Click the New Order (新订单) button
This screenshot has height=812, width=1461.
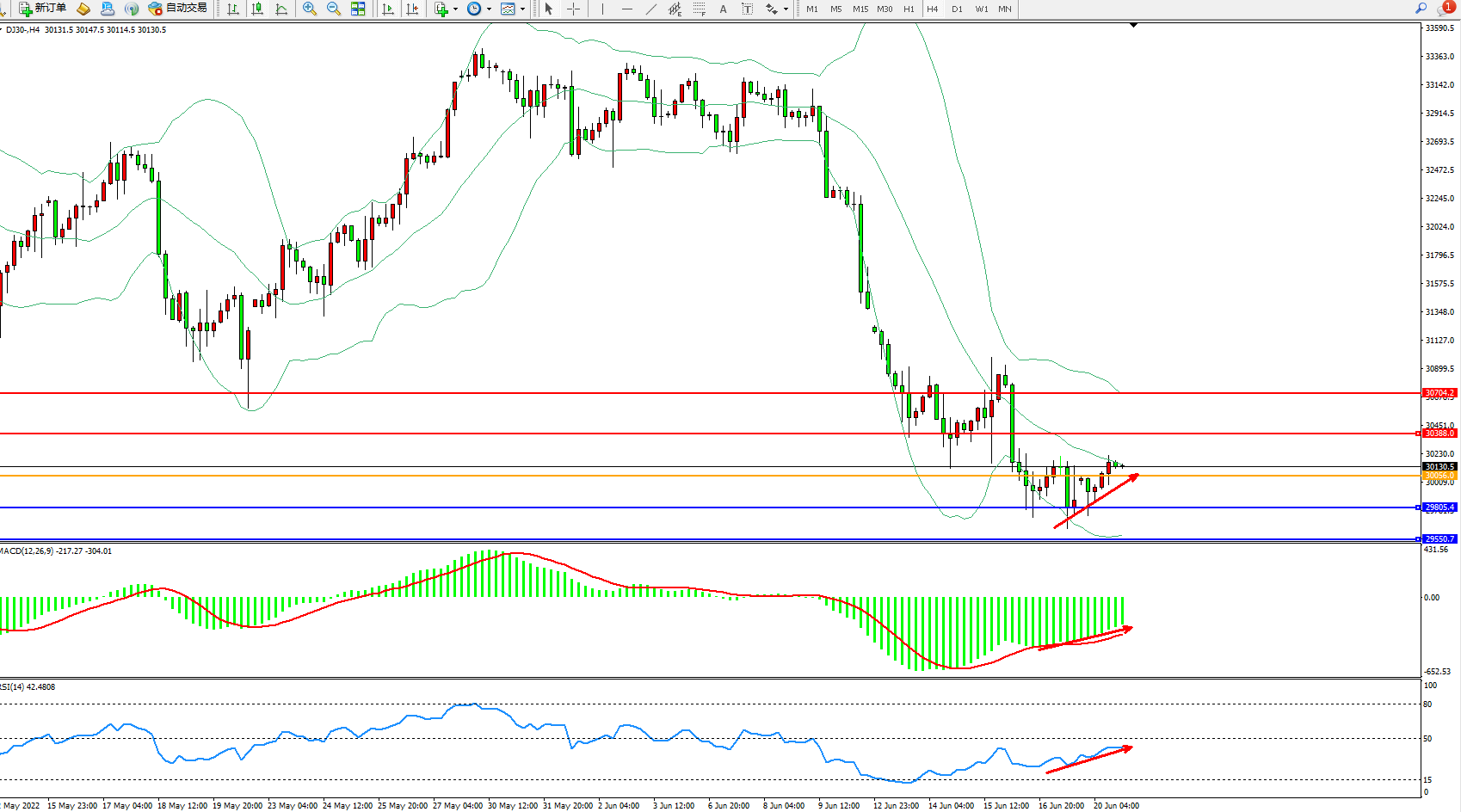pos(43,9)
